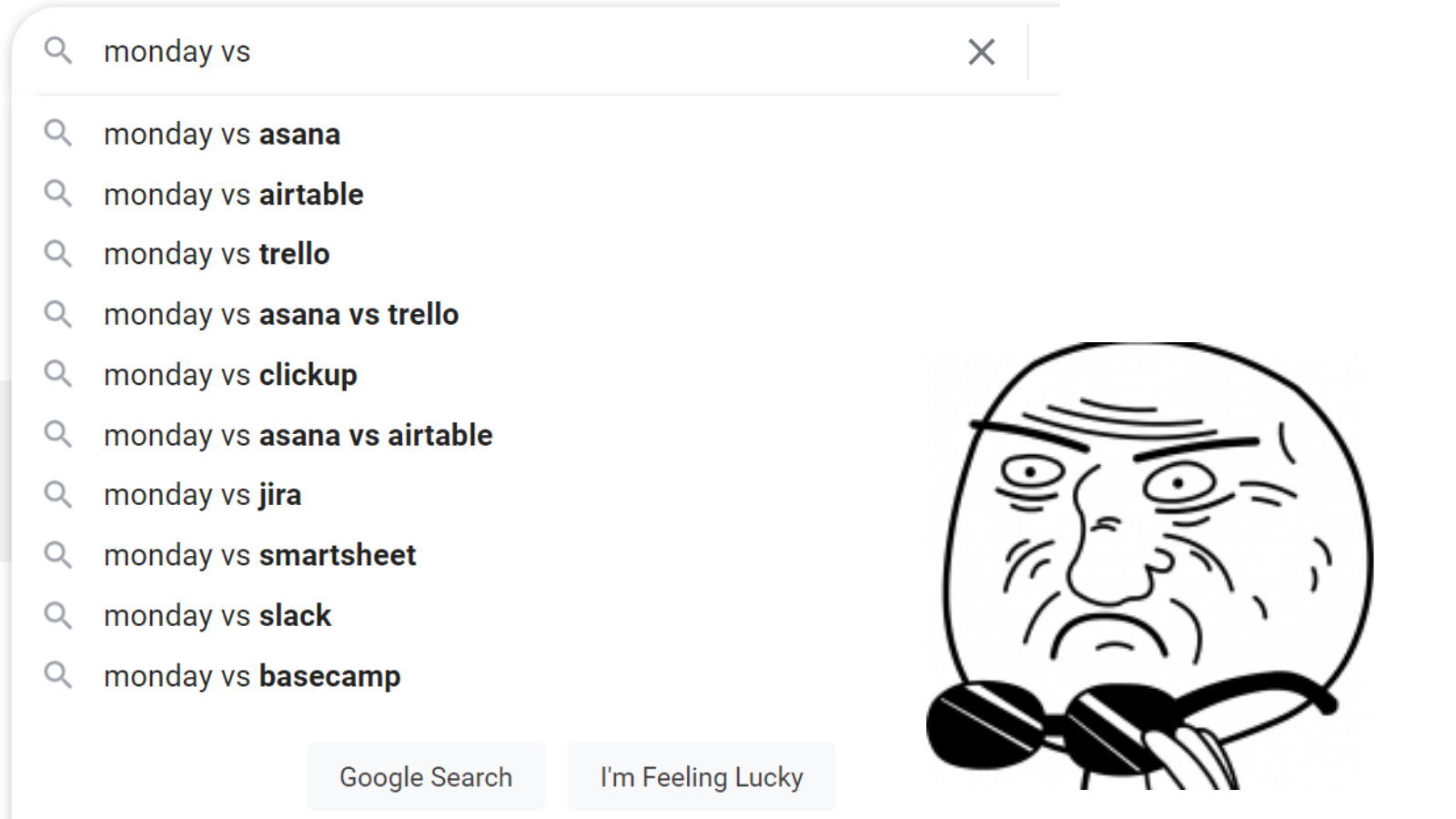The image size is (1456, 819).
Task: Click the search icon beside 'monday vs asana'
Action: coord(58,134)
